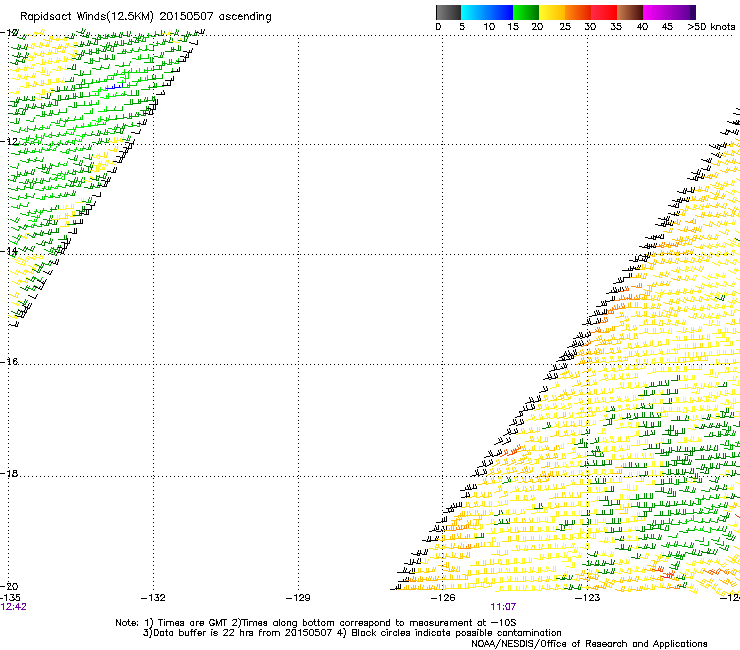Click the '3)Data buffer is 22 hrs' note line

(x=352, y=633)
